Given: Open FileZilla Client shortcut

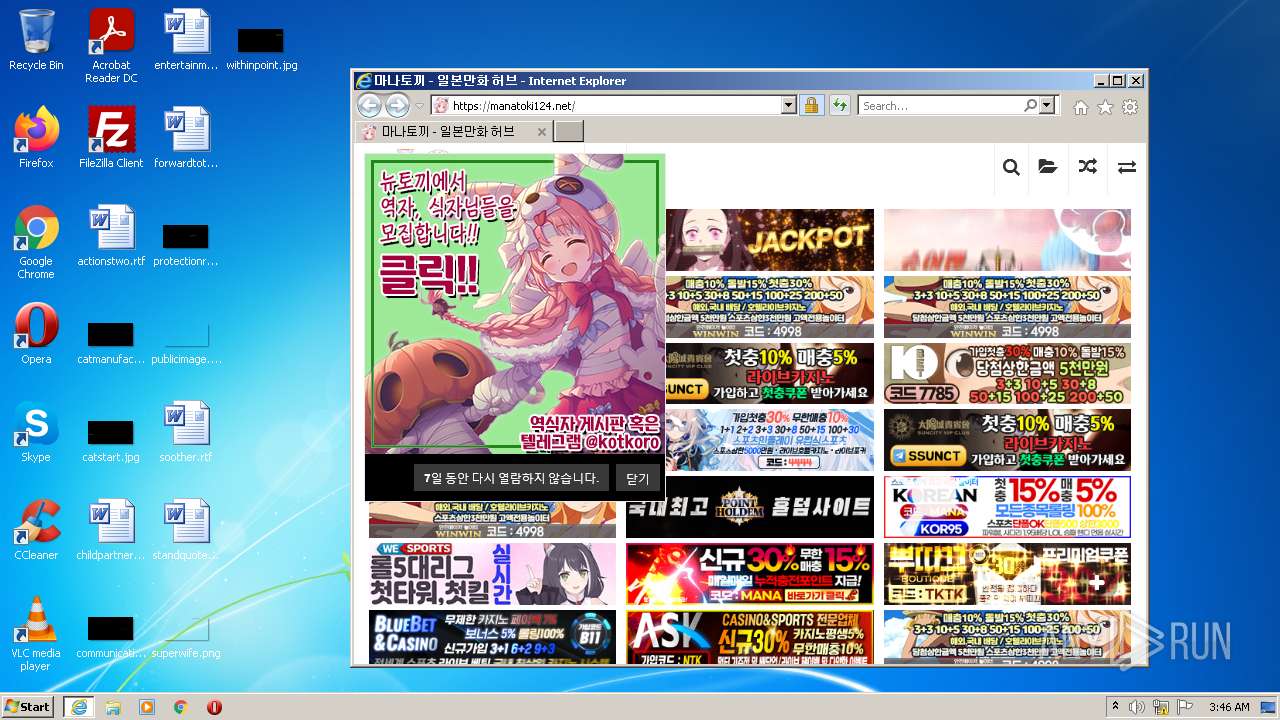Looking at the screenshot, I should pyautogui.click(x=111, y=138).
